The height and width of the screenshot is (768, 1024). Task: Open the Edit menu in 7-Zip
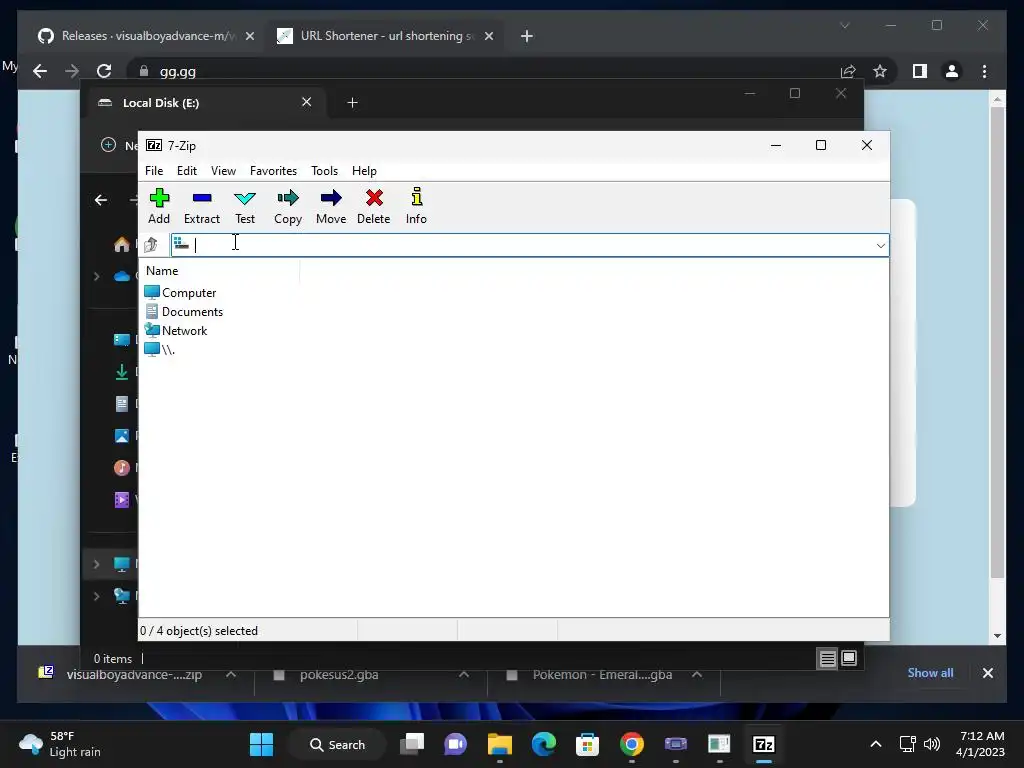(x=187, y=171)
